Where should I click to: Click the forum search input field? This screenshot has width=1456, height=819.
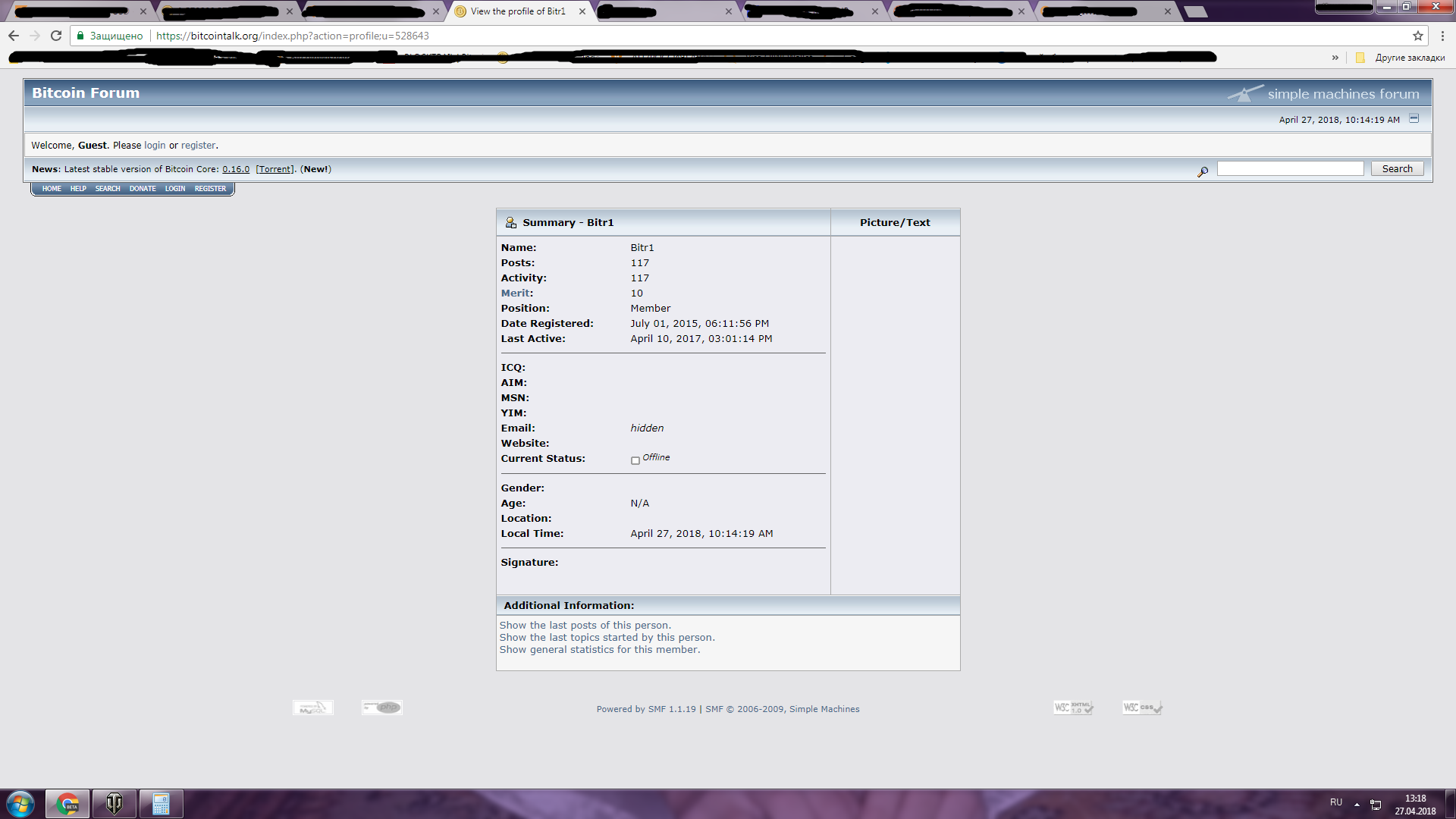pos(1290,169)
